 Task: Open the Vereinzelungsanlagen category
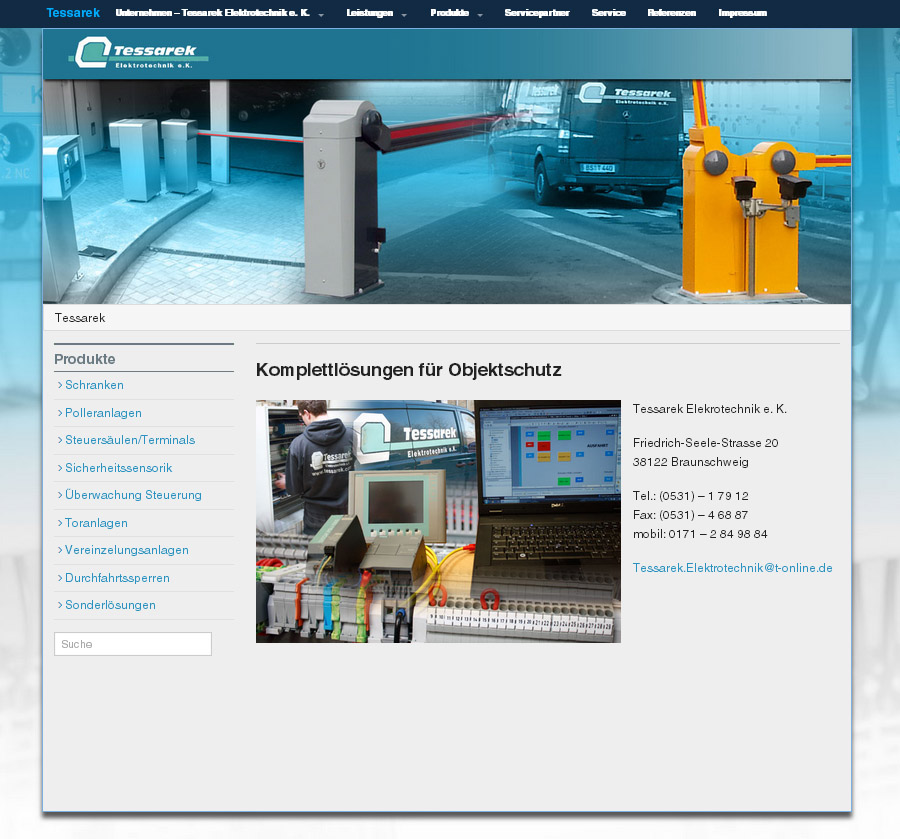click(x=126, y=550)
